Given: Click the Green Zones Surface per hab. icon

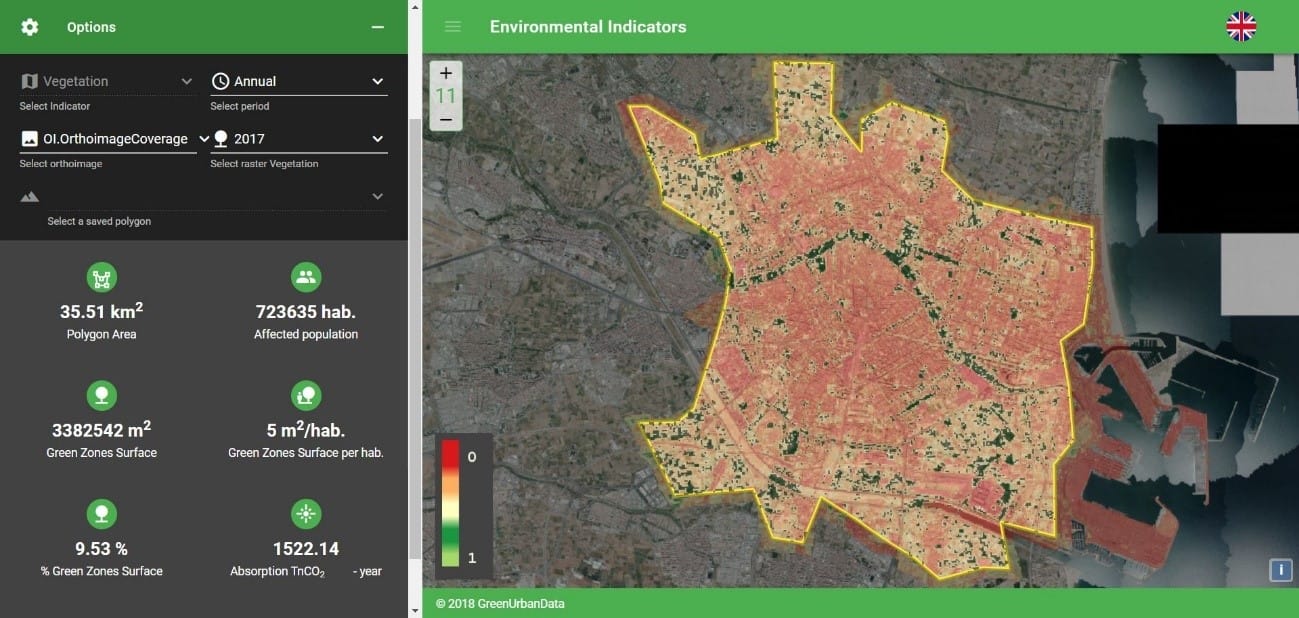Looking at the screenshot, I should [305, 396].
